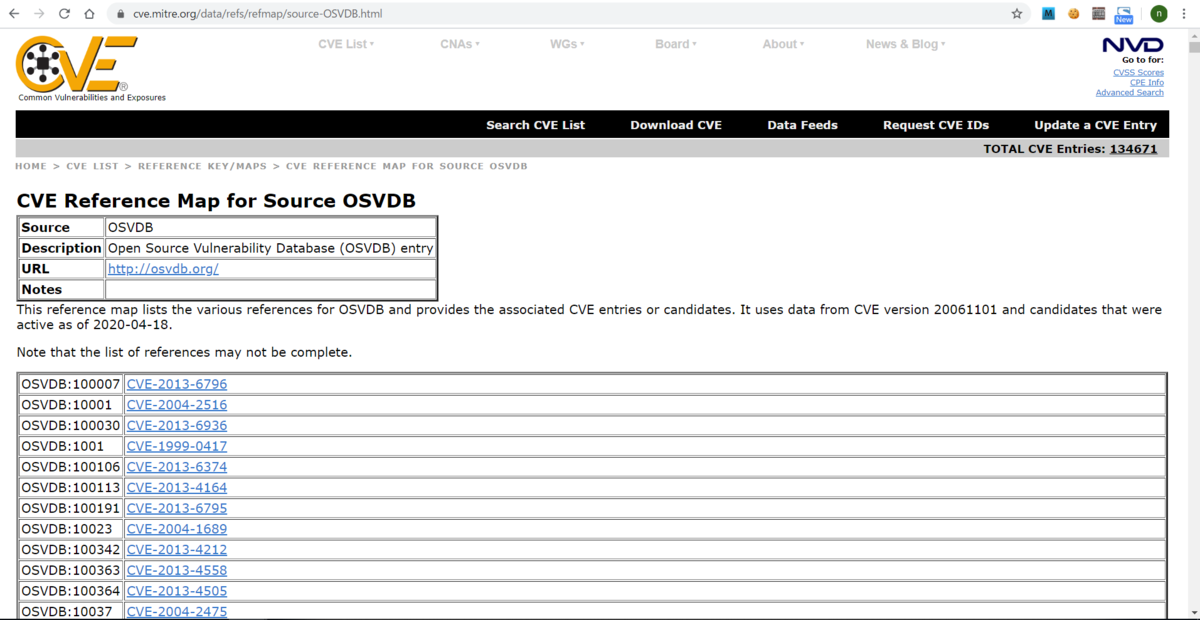Image resolution: width=1200 pixels, height=620 pixels.
Task: Bookmark this page with star icon
Action: point(1017,14)
